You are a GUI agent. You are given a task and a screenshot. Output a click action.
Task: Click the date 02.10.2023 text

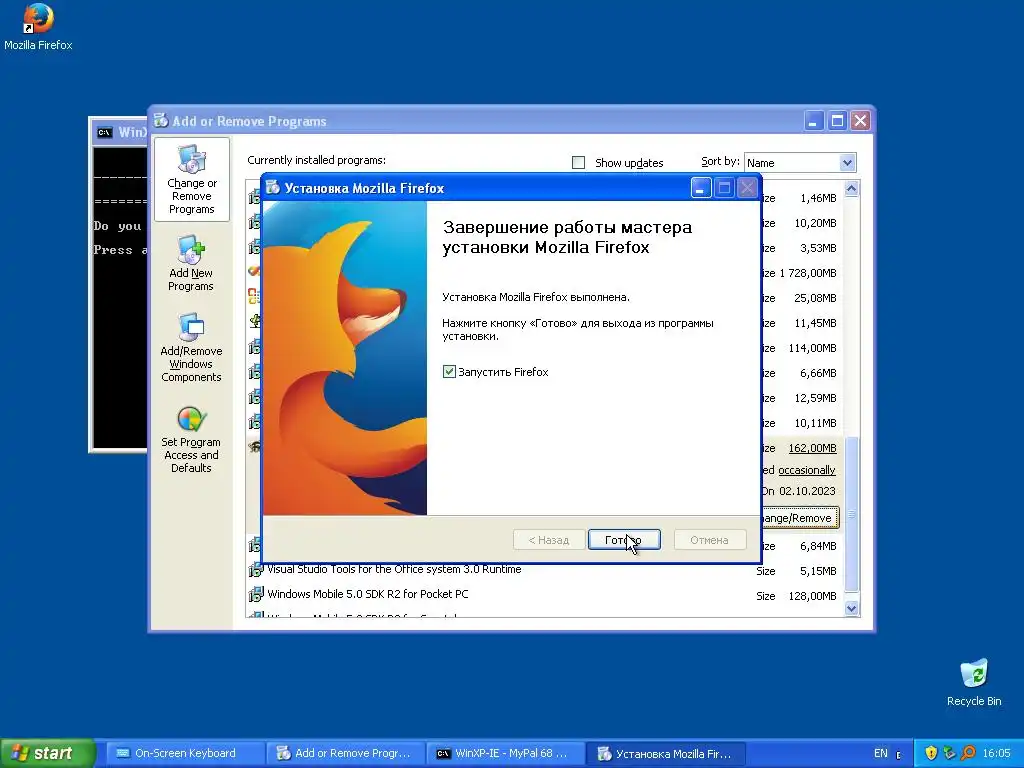click(x=807, y=491)
